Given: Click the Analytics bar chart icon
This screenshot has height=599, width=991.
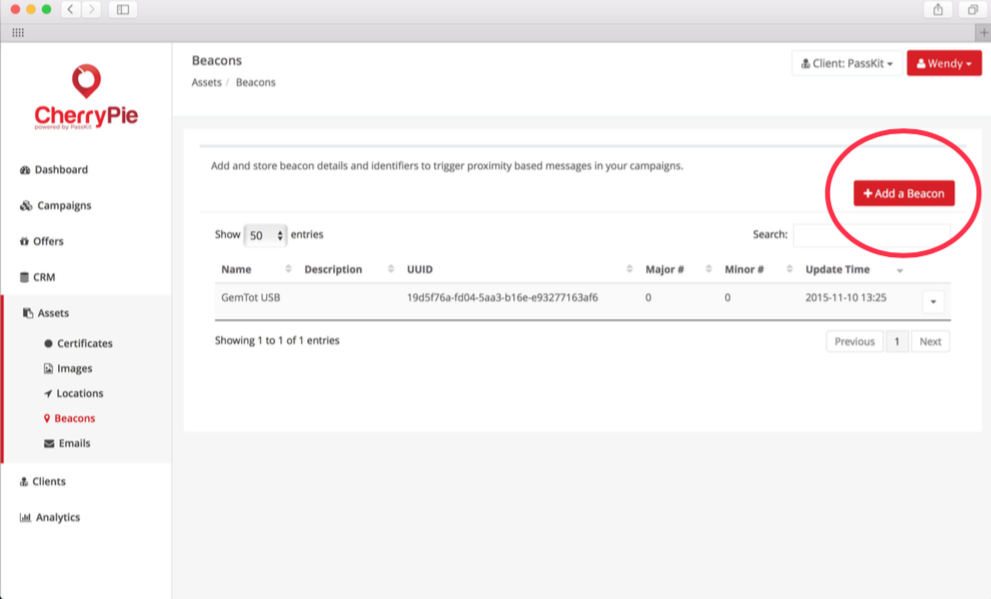Looking at the screenshot, I should tap(25, 517).
